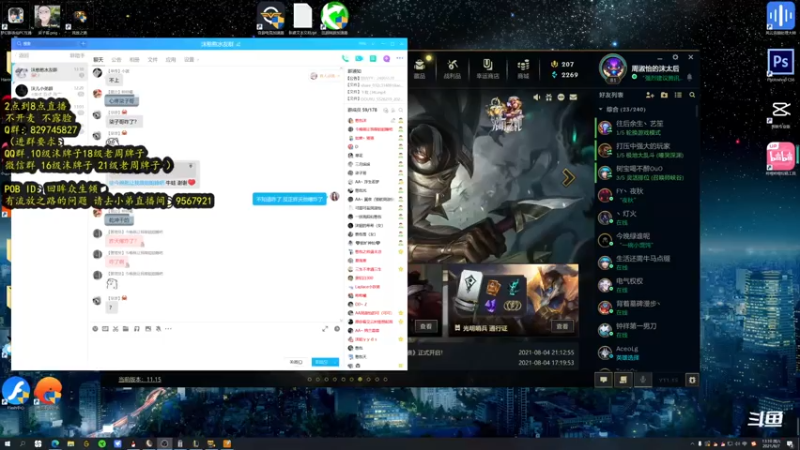The image size is (800, 450).
Task: Switch to the 相册 tab in QQ group
Action: tap(134, 60)
